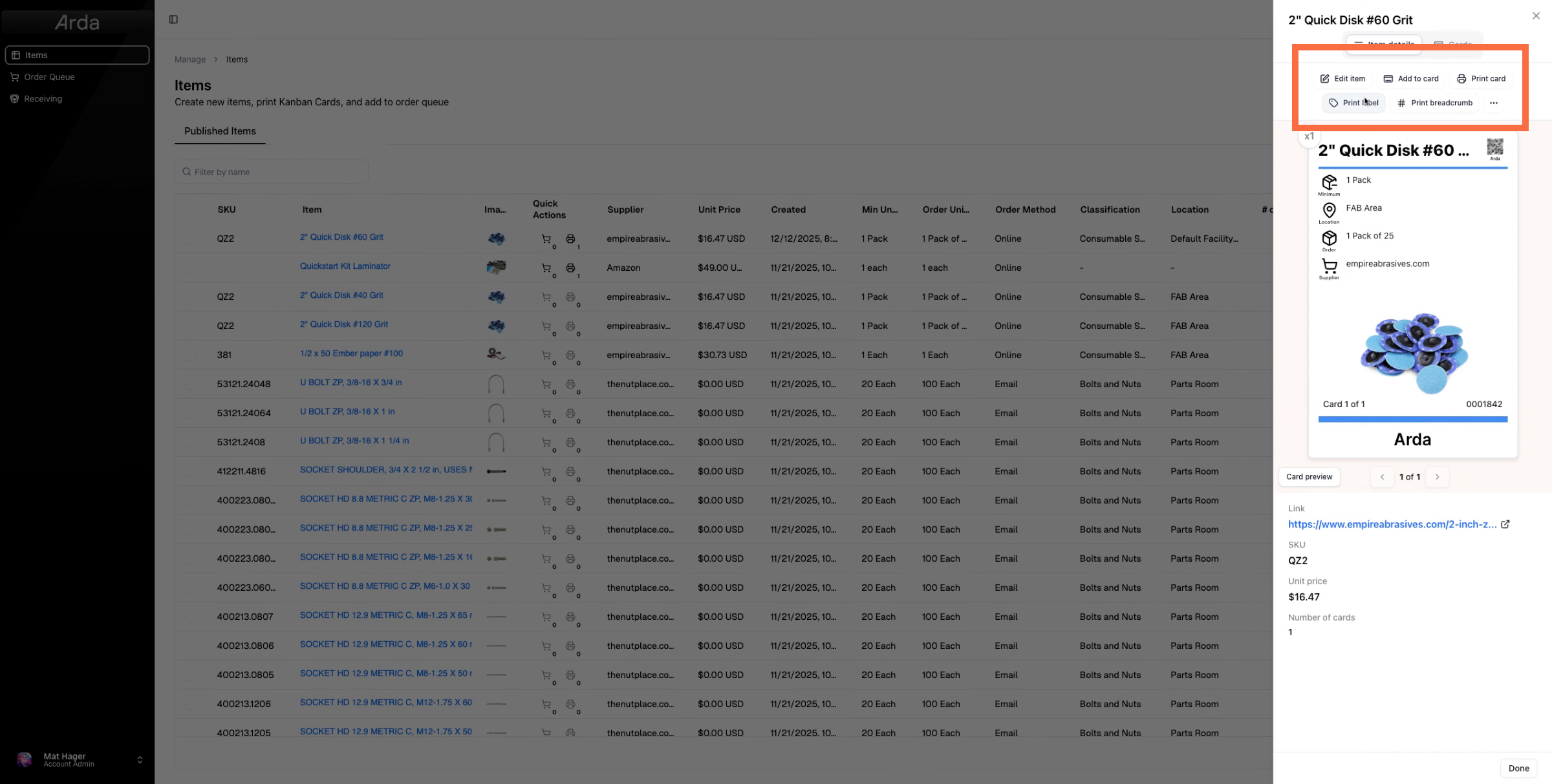
Task: Click the Card preview label button
Action: pyautogui.click(x=1309, y=477)
